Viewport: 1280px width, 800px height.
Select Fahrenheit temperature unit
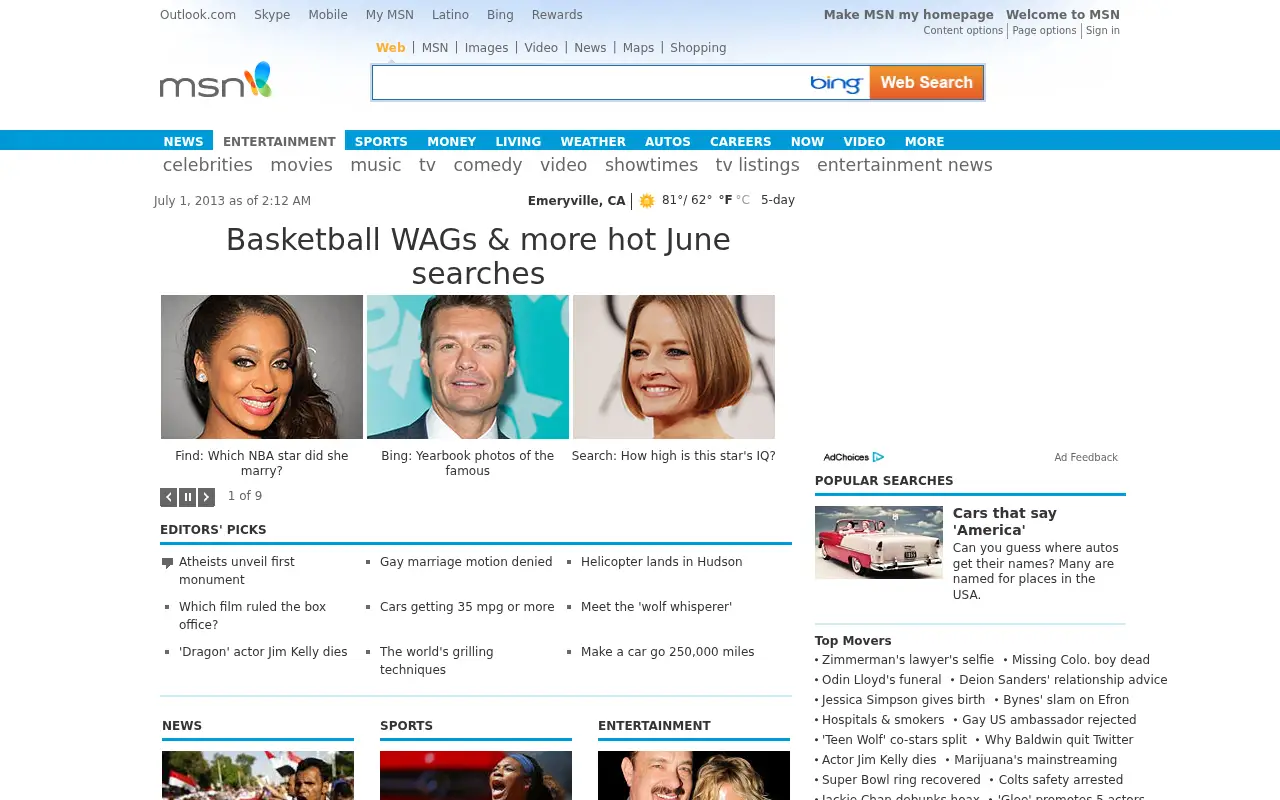pyautogui.click(x=725, y=200)
